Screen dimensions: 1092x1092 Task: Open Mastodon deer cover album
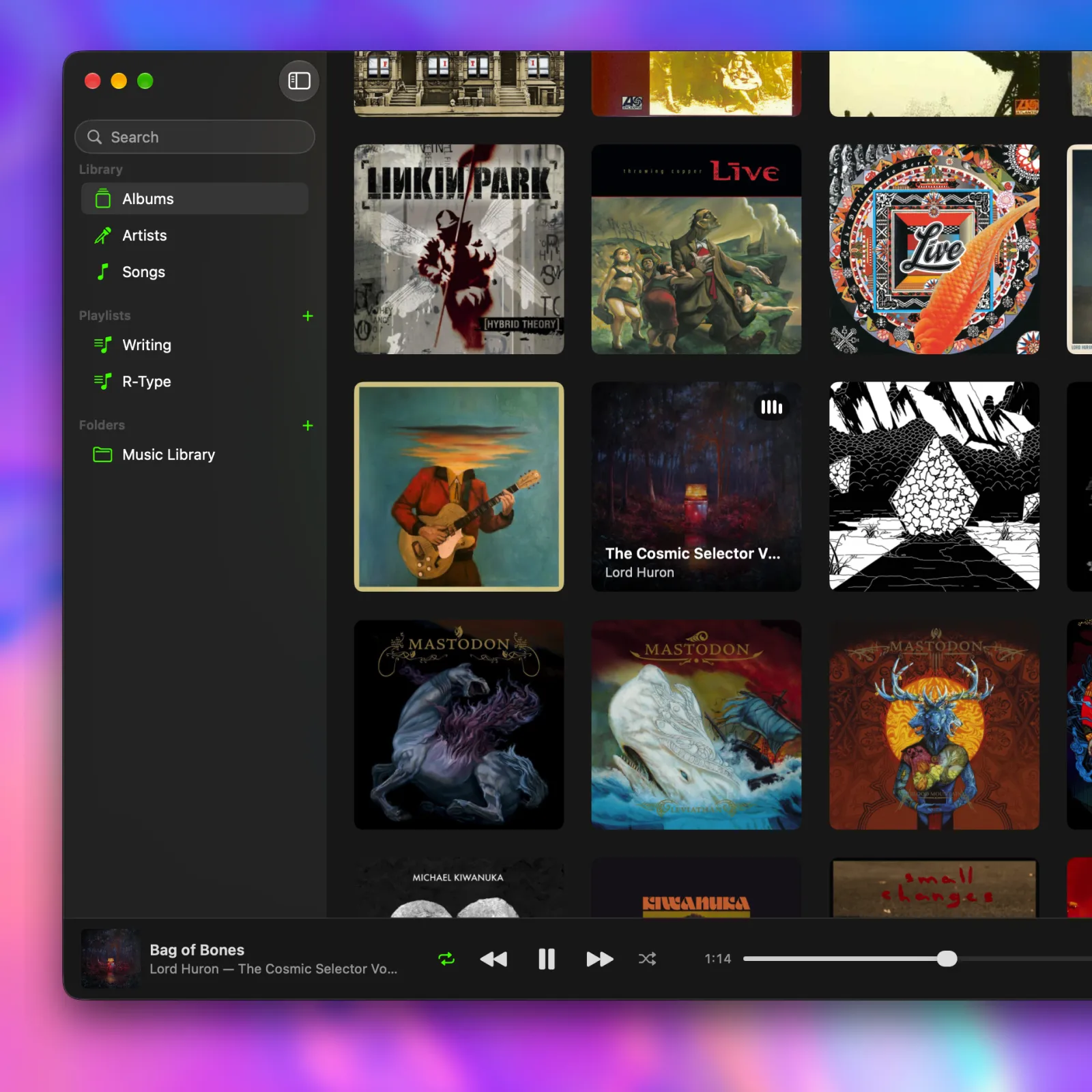(x=934, y=725)
